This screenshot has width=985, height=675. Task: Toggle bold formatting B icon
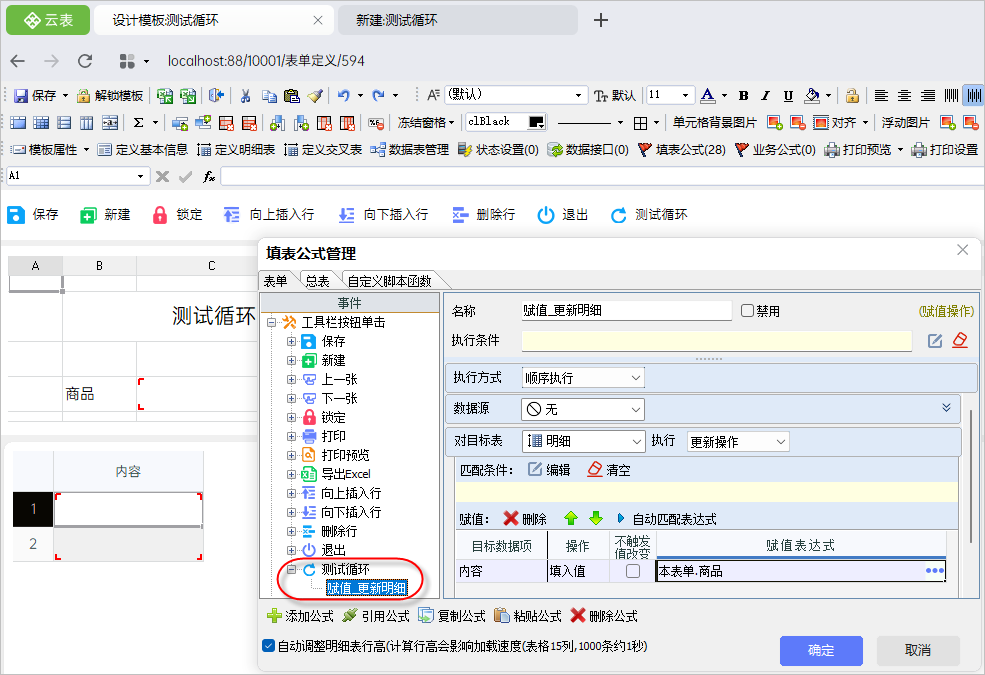(x=744, y=95)
